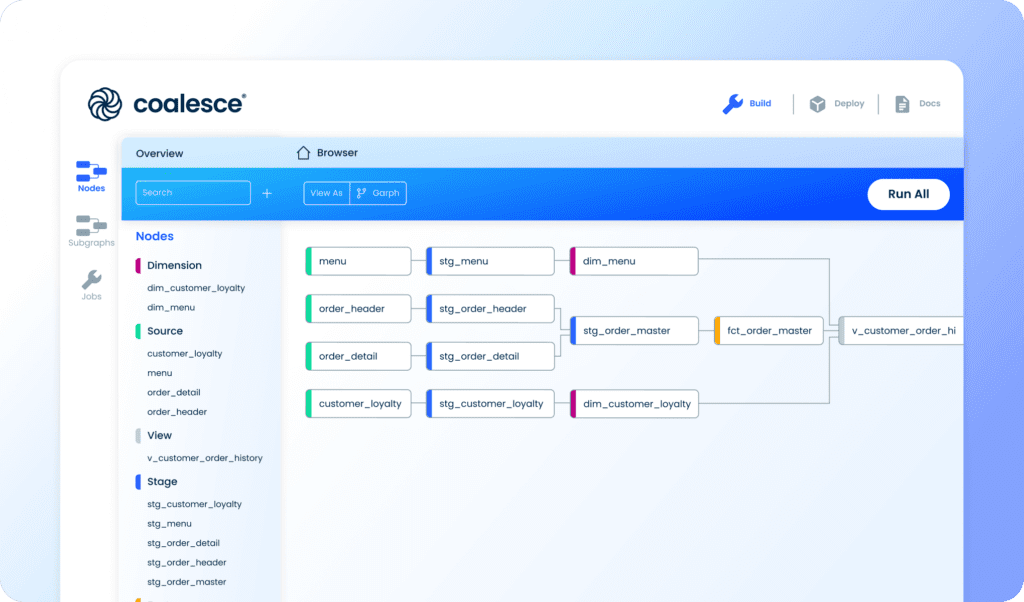
Task: Select the fct_order_master node in the graph
Action: [x=772, y=330]
